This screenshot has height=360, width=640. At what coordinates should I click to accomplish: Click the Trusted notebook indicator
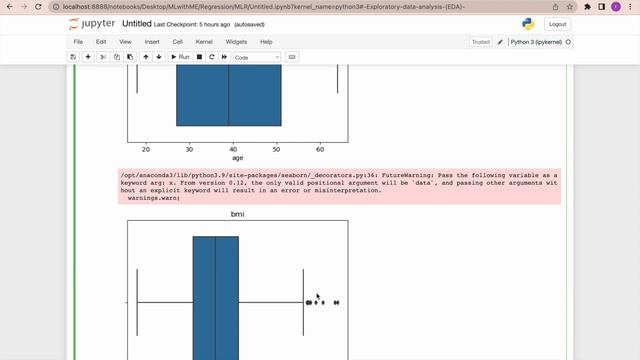(480, 42)
